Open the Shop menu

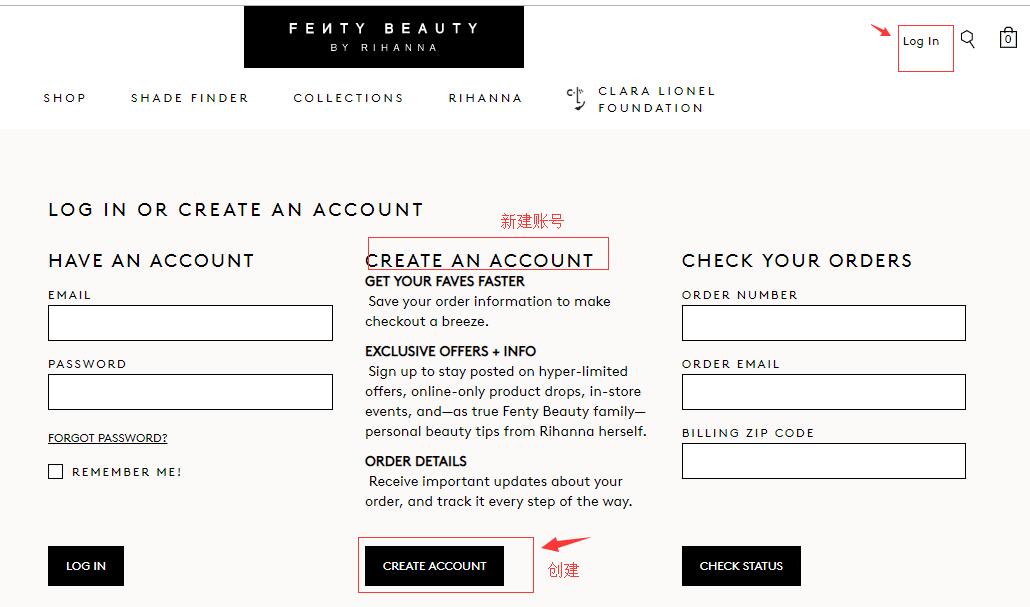pos(65,98)
